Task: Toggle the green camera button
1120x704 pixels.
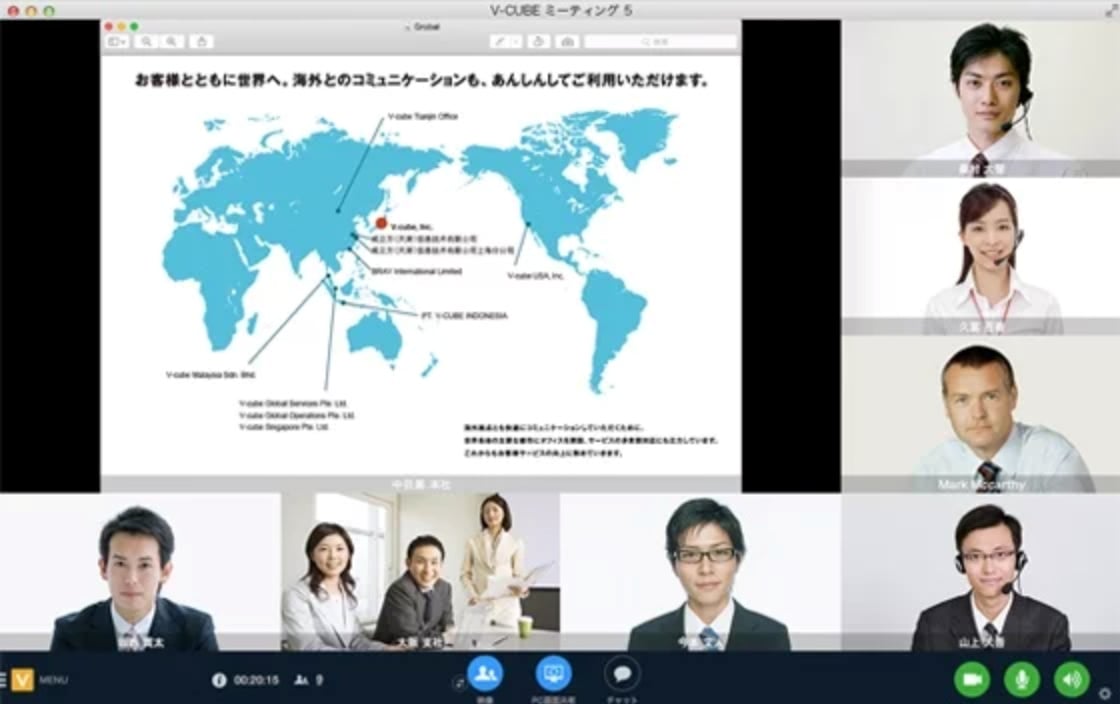Action: pos(972,679)
